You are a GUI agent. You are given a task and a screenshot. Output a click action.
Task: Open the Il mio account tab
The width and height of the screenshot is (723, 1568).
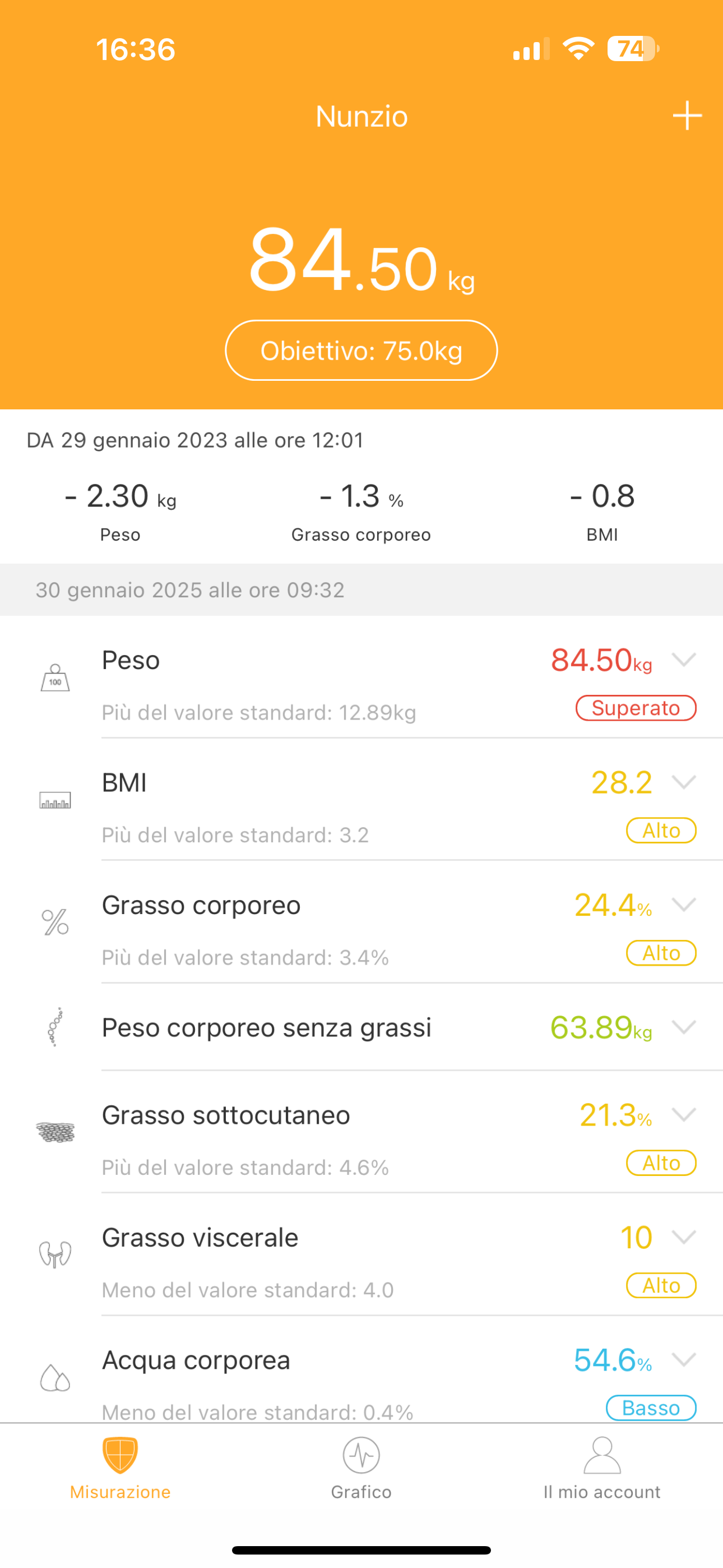pyautogui.click(x=602, y=1468)
